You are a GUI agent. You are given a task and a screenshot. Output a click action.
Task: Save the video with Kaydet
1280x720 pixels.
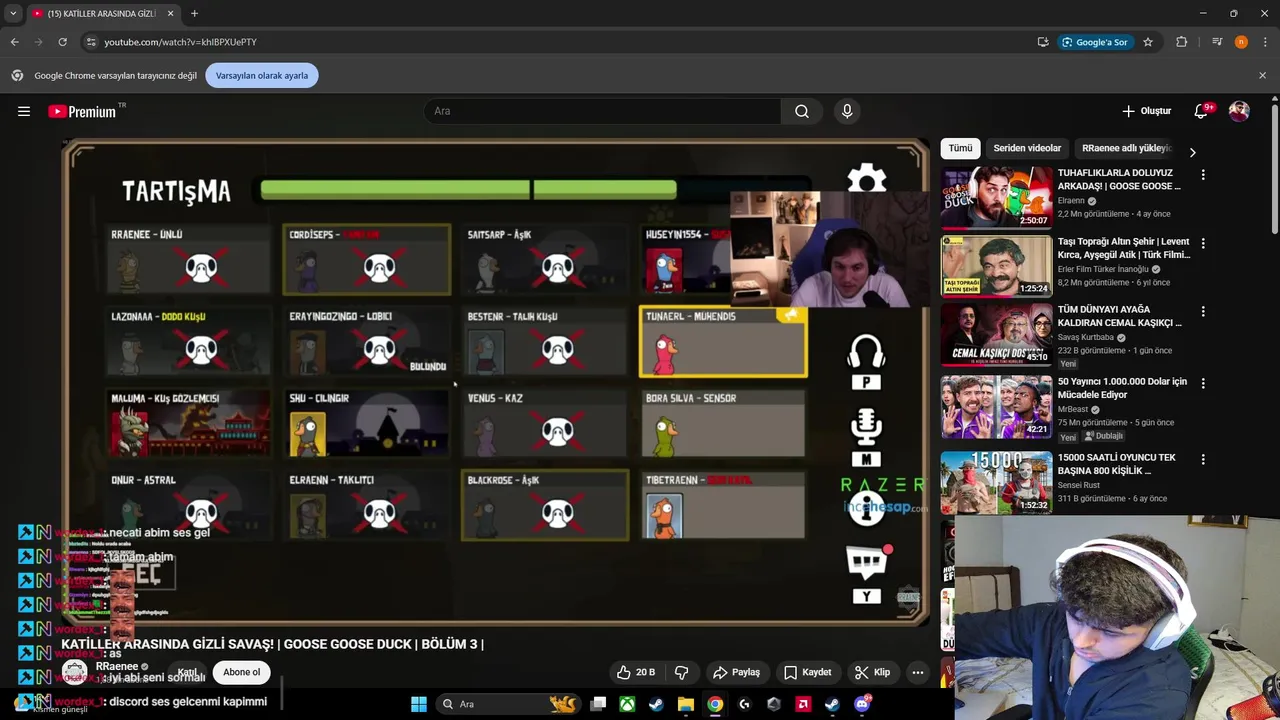[808, 672]
